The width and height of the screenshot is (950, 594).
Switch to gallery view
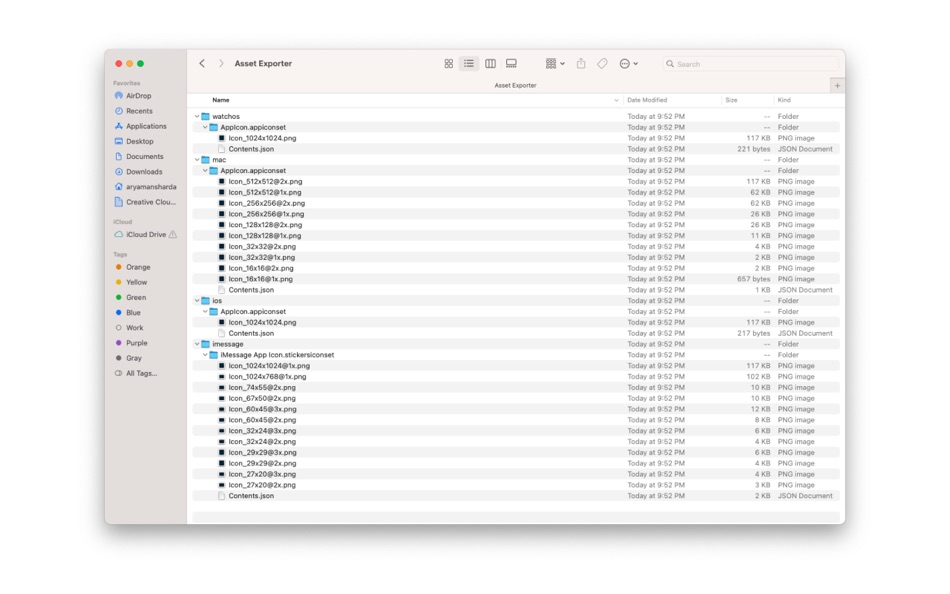[511, 64]
